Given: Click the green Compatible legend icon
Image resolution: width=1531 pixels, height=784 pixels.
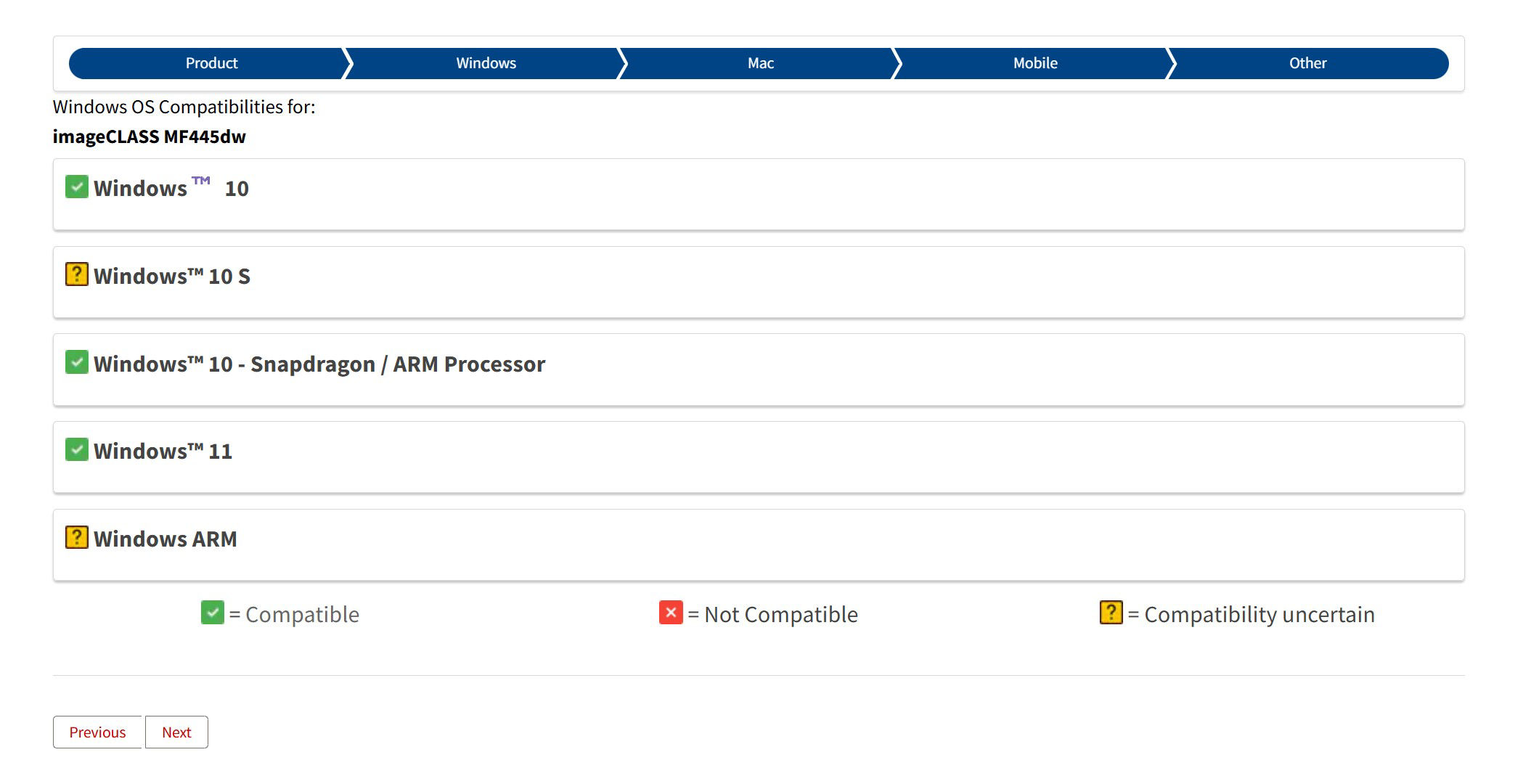Looking at the screenshot, I should click(x=213, y=613).
